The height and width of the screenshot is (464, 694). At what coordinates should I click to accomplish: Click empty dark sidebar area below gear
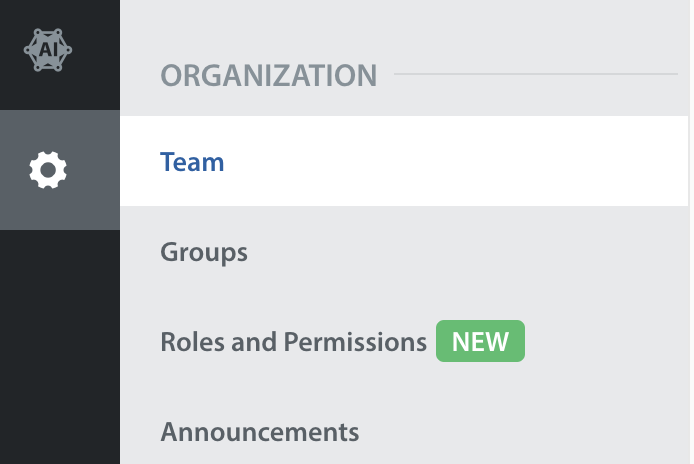coord(60,345)
